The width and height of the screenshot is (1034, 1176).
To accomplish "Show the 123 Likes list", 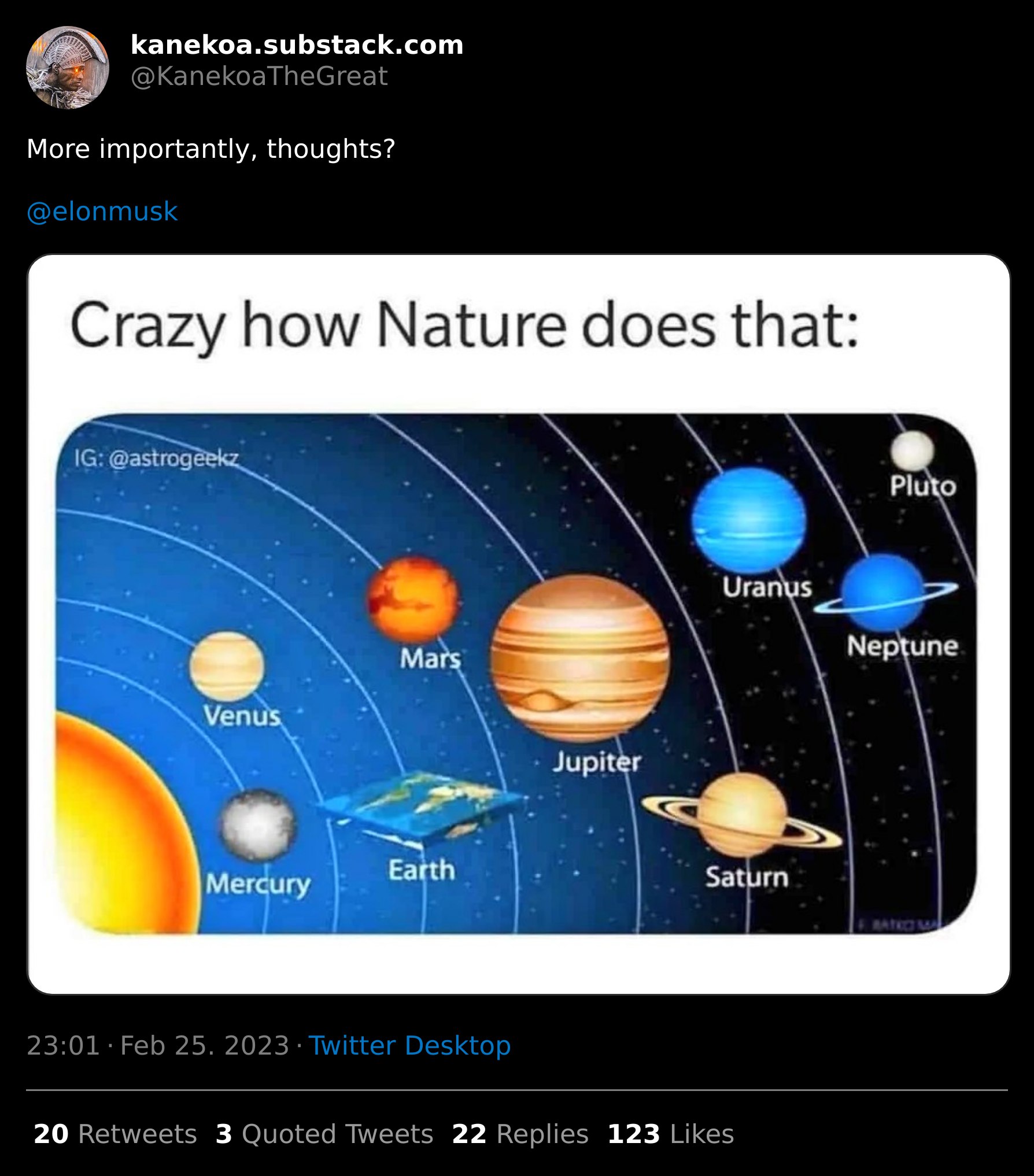I will coord(670,1134).
